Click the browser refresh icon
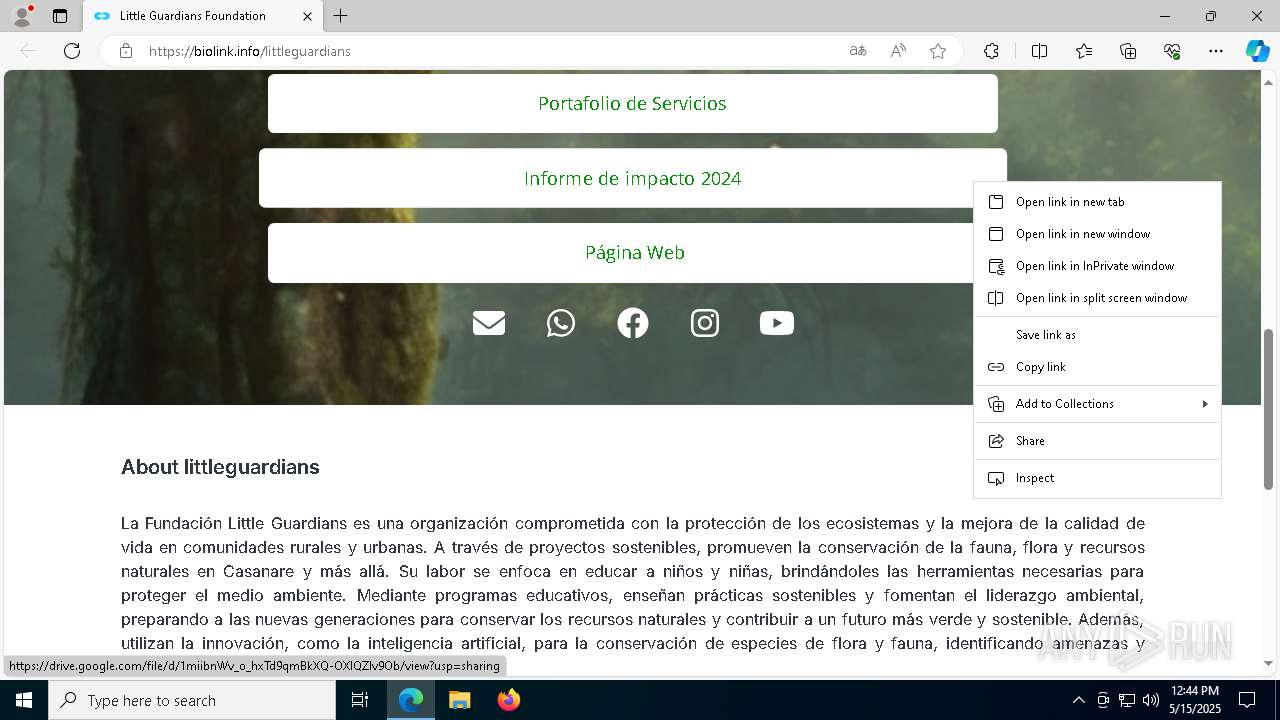 pyautogui.click(x=72, y=51)
